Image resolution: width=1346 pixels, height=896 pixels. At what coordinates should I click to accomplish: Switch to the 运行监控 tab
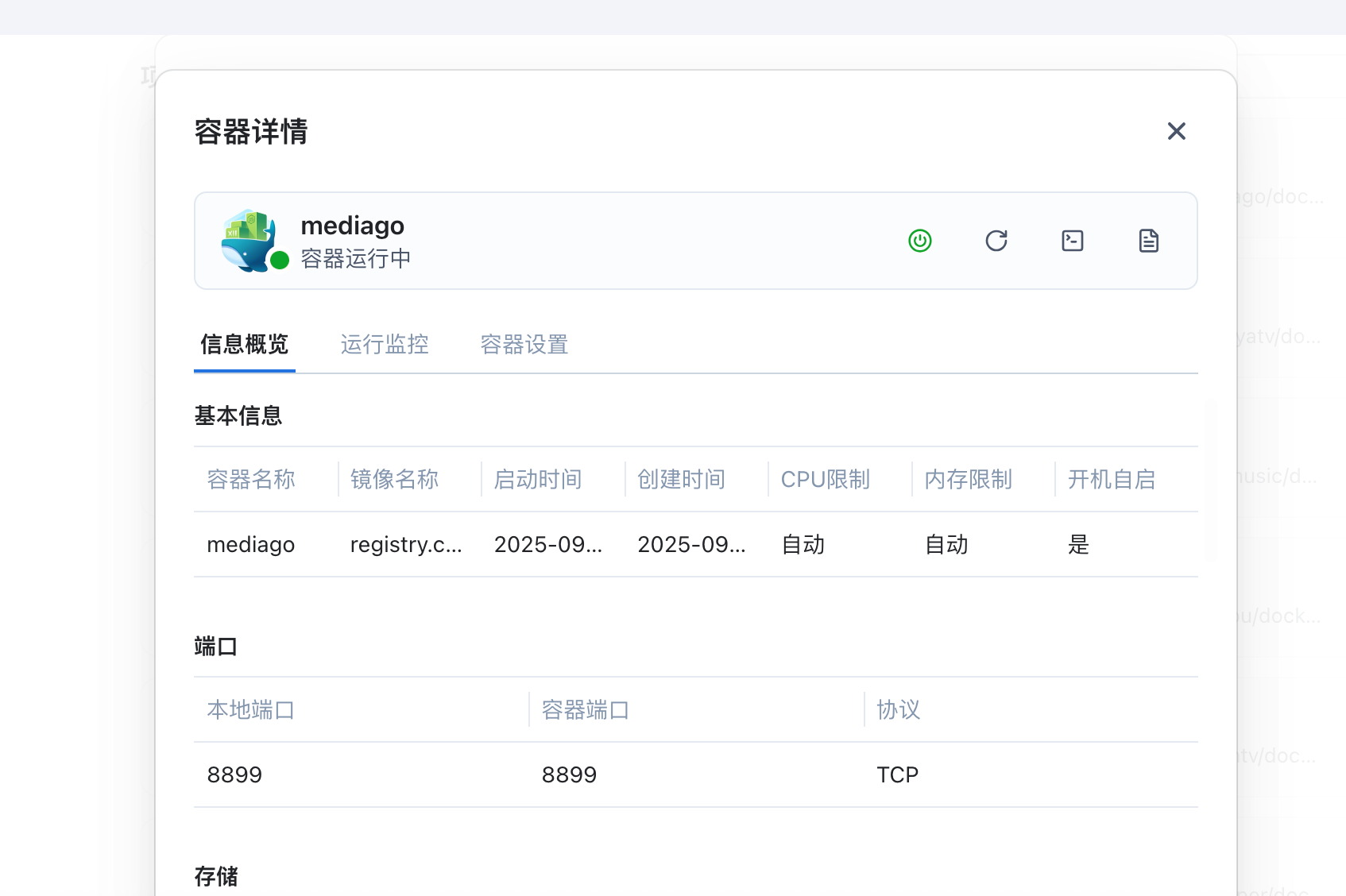(x=385, y=345)
